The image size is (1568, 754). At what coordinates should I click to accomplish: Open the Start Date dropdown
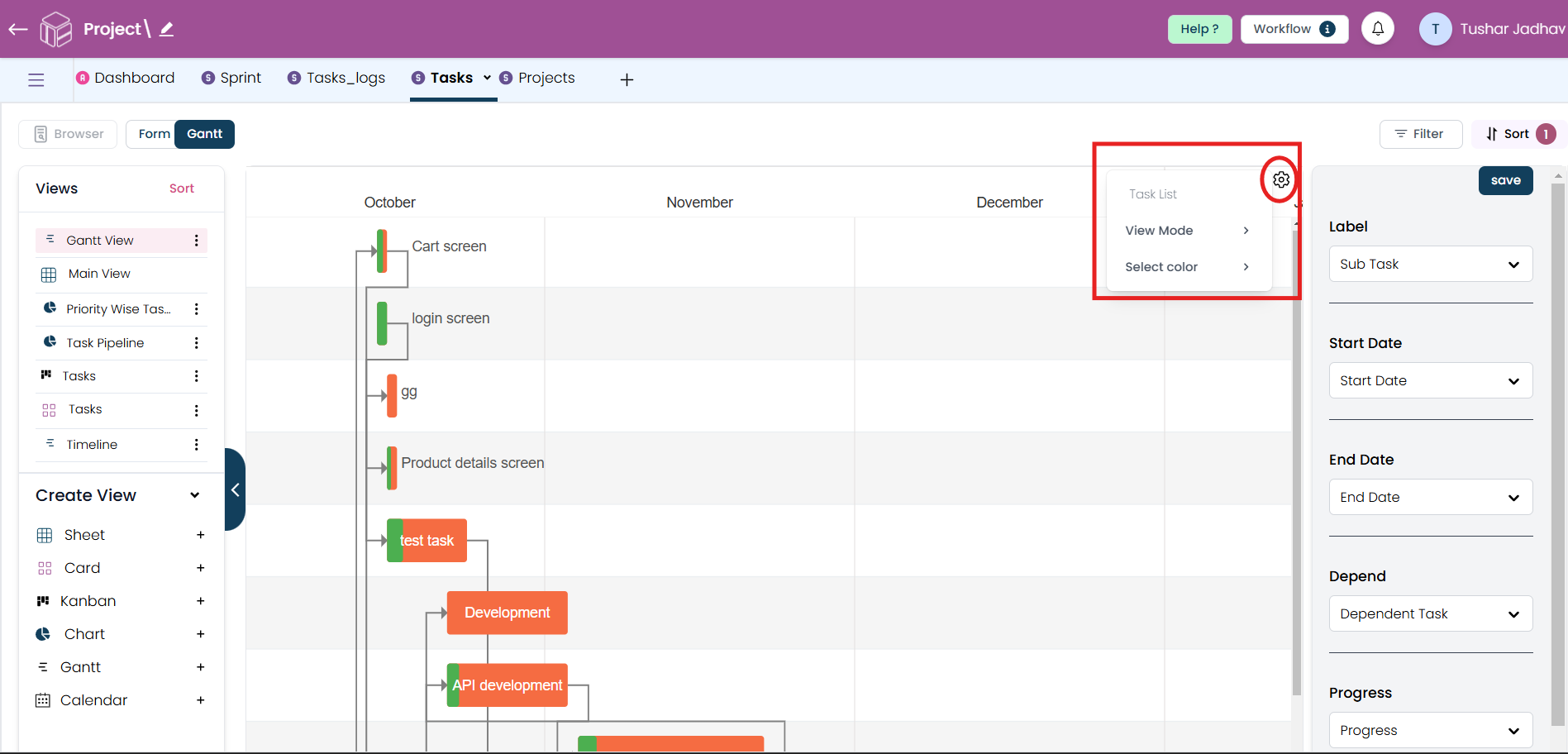[x=1431, y=381]
